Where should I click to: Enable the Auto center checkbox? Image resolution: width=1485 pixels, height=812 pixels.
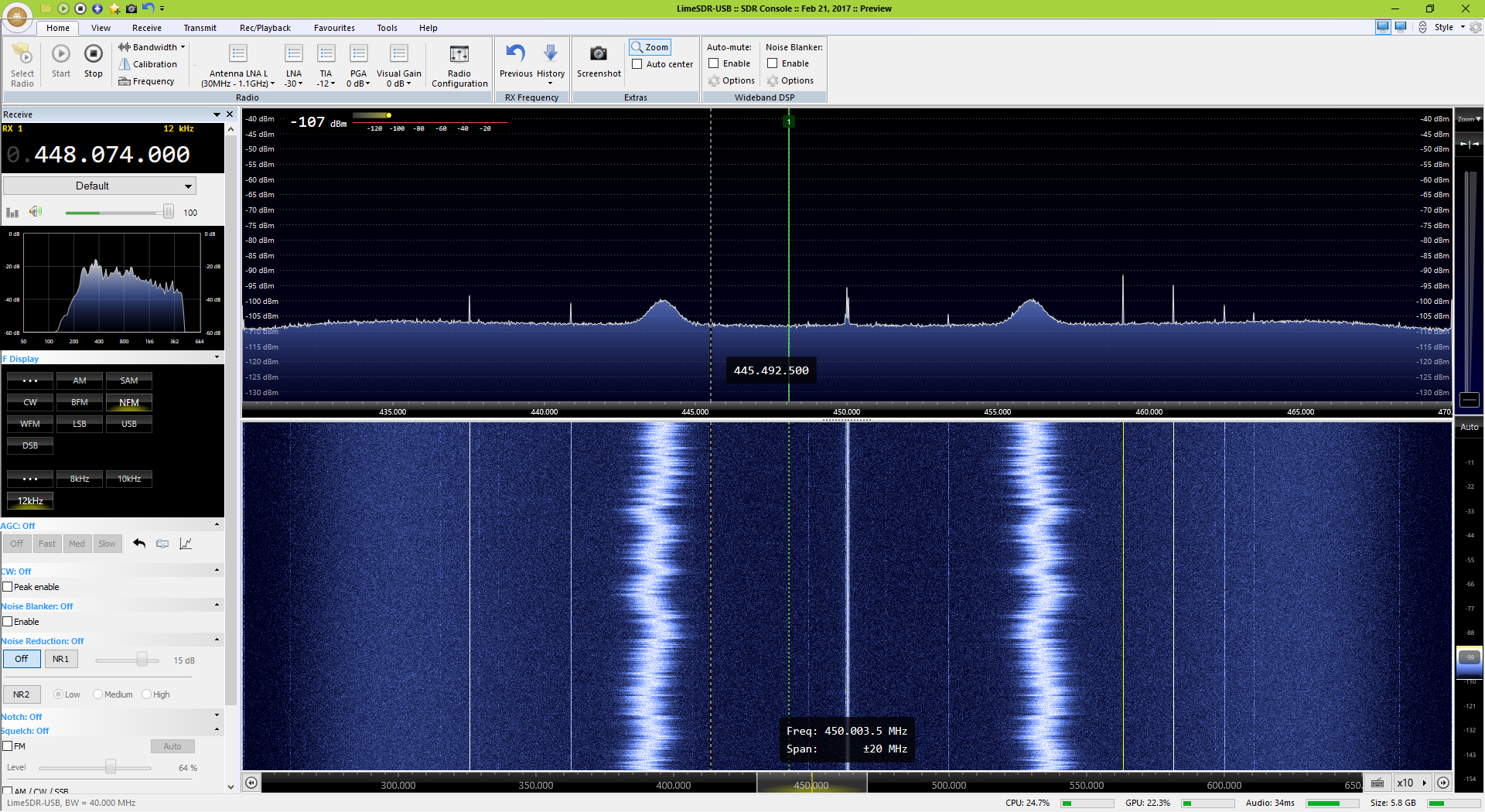[x=637, y=64]
